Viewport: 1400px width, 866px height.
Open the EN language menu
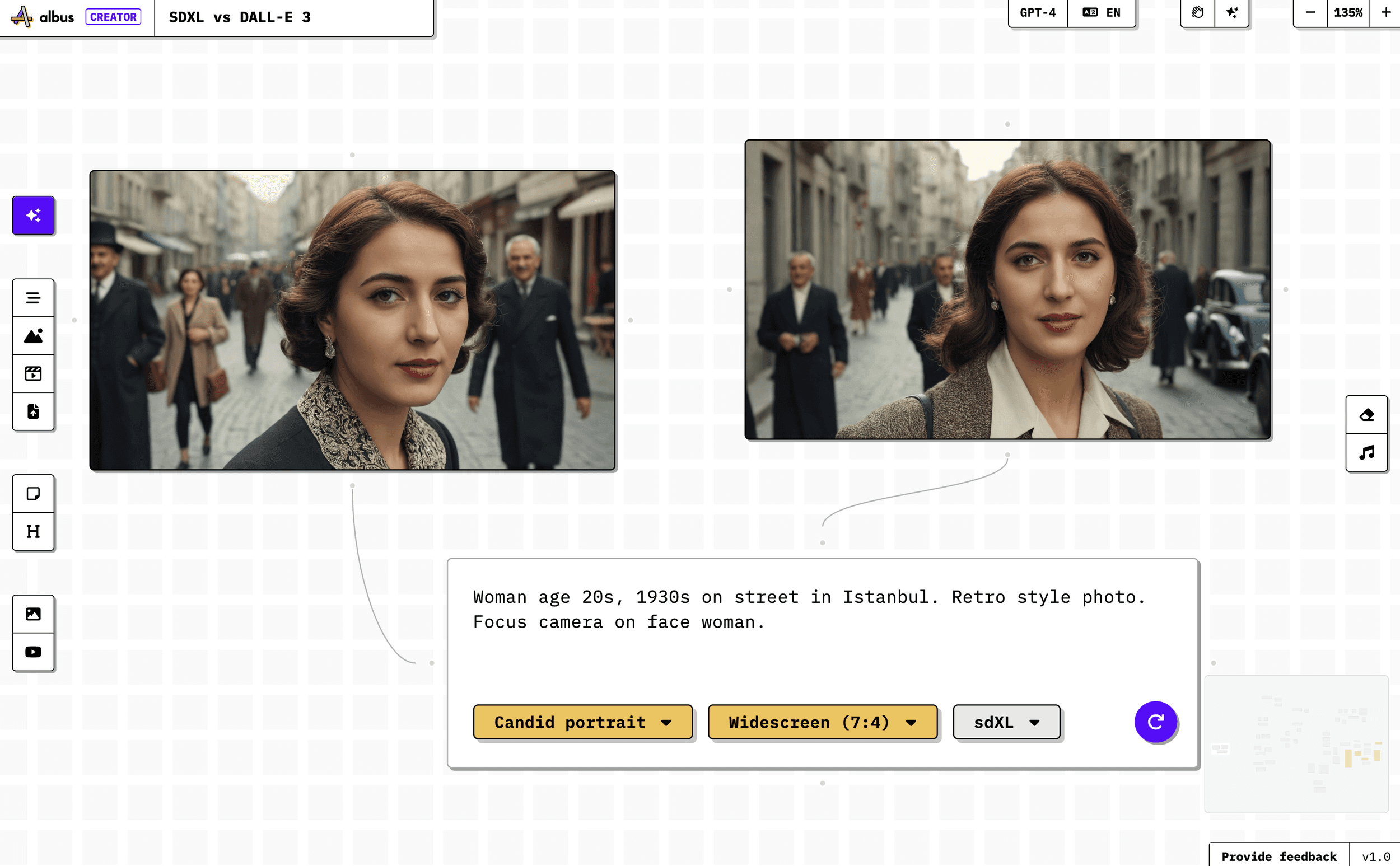[1102, 13]
